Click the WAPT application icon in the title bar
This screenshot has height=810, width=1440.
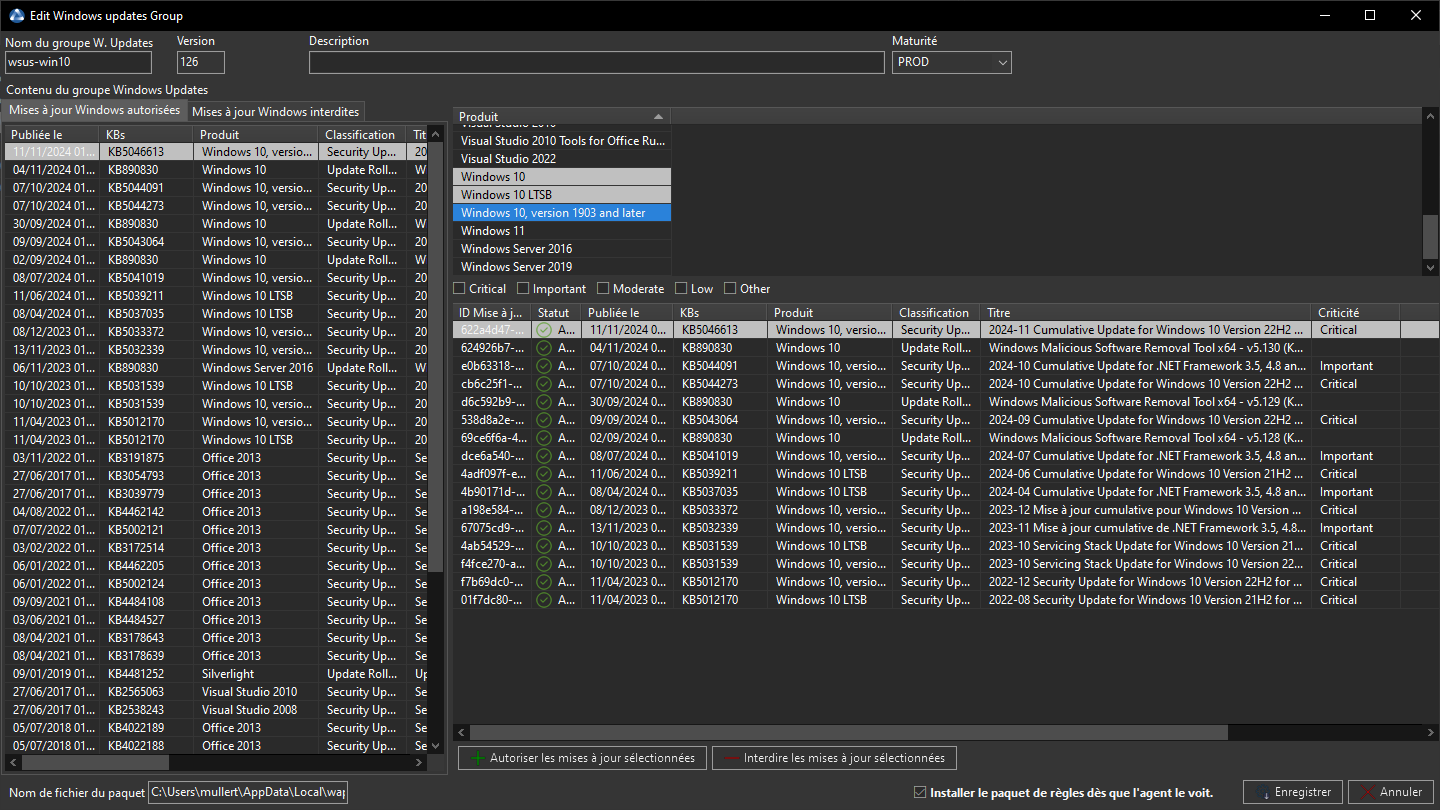[x=16, y=15]
